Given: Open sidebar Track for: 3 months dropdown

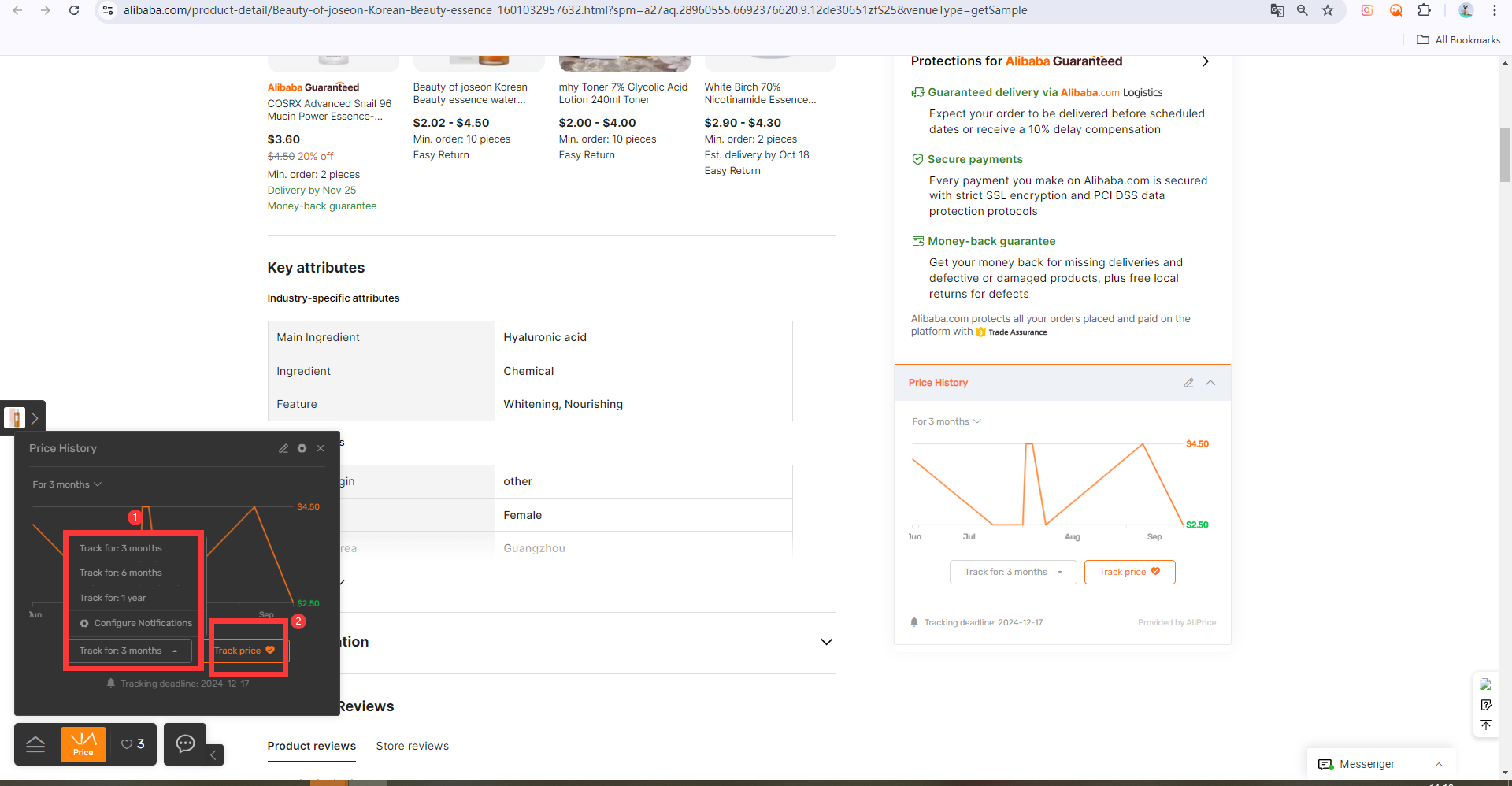Looking at the screenshot, I should pyautogui.click(x=1014, y=572).
